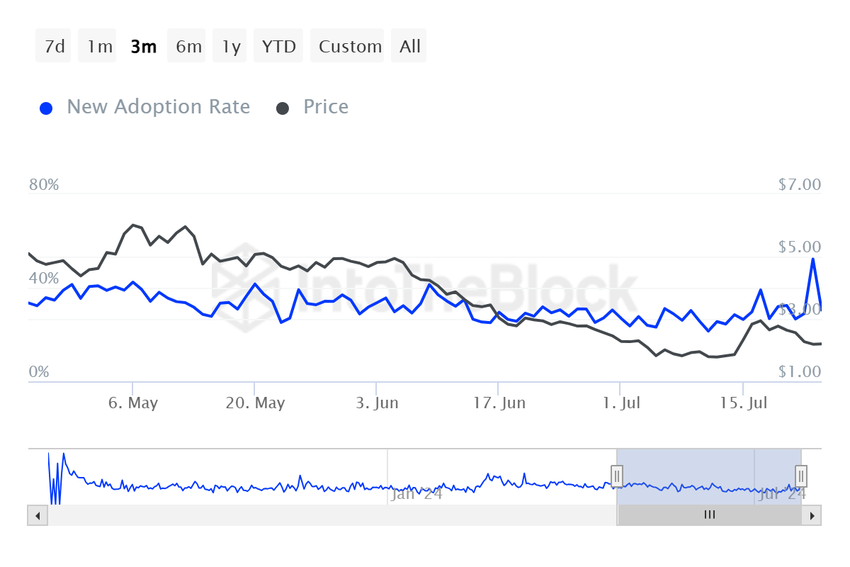This screenshot has height=567, width=850.
Task: Open the Custom date range picker
Action: pos(350,46)
